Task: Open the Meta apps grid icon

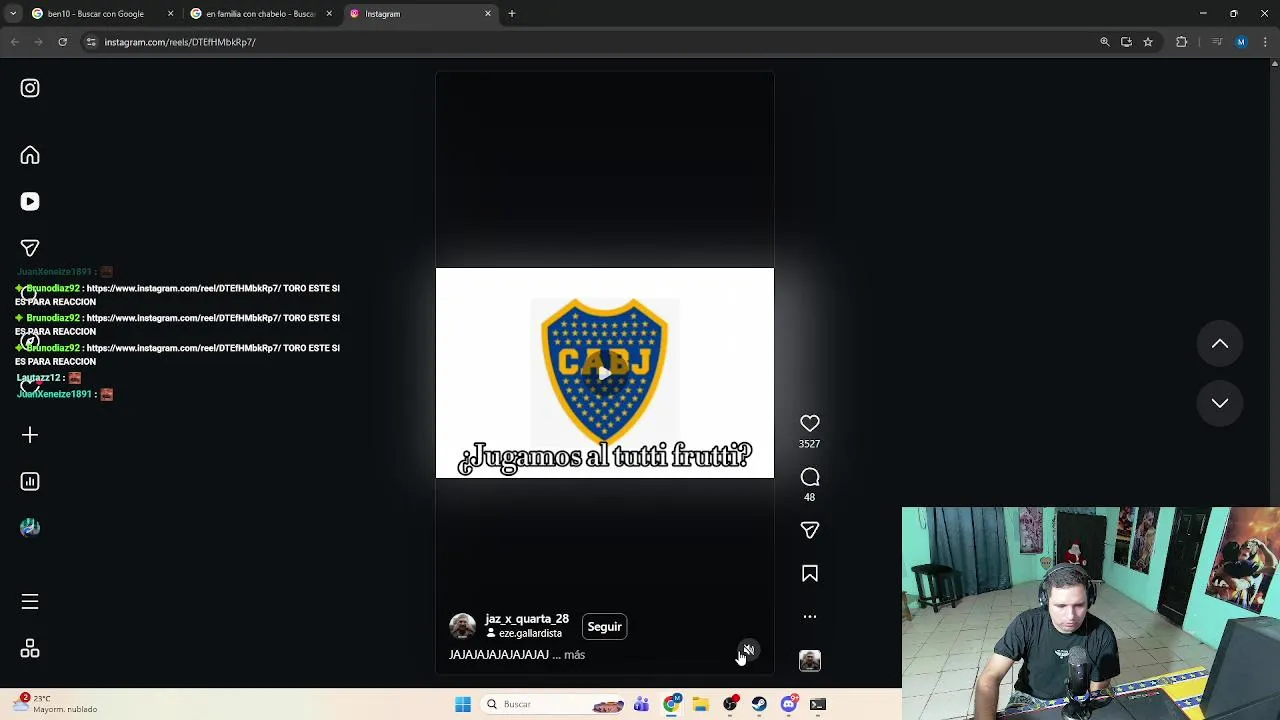Action: (30, 649)
